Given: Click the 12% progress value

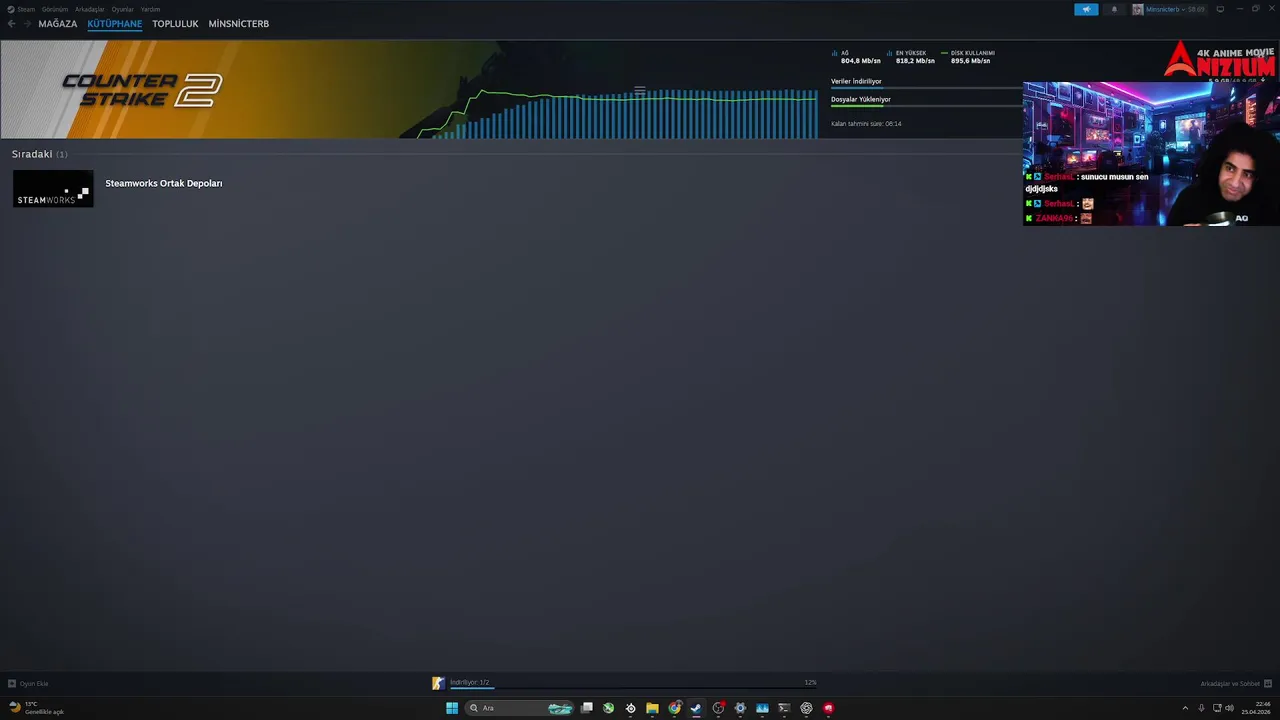Looking at the screenshot, I should [810, 682].
